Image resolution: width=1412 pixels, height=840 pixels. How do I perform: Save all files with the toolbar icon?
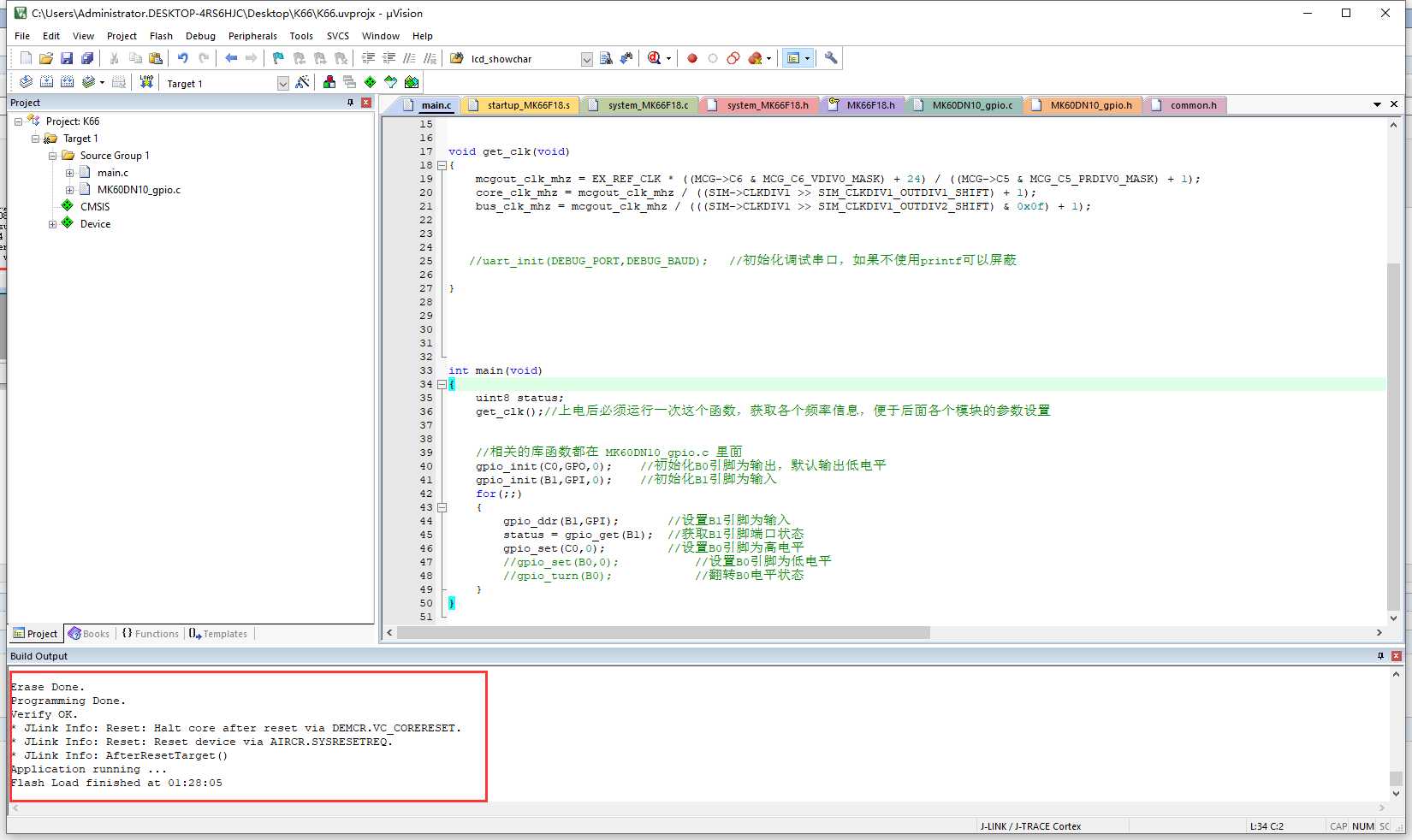(x=87, y=58)
